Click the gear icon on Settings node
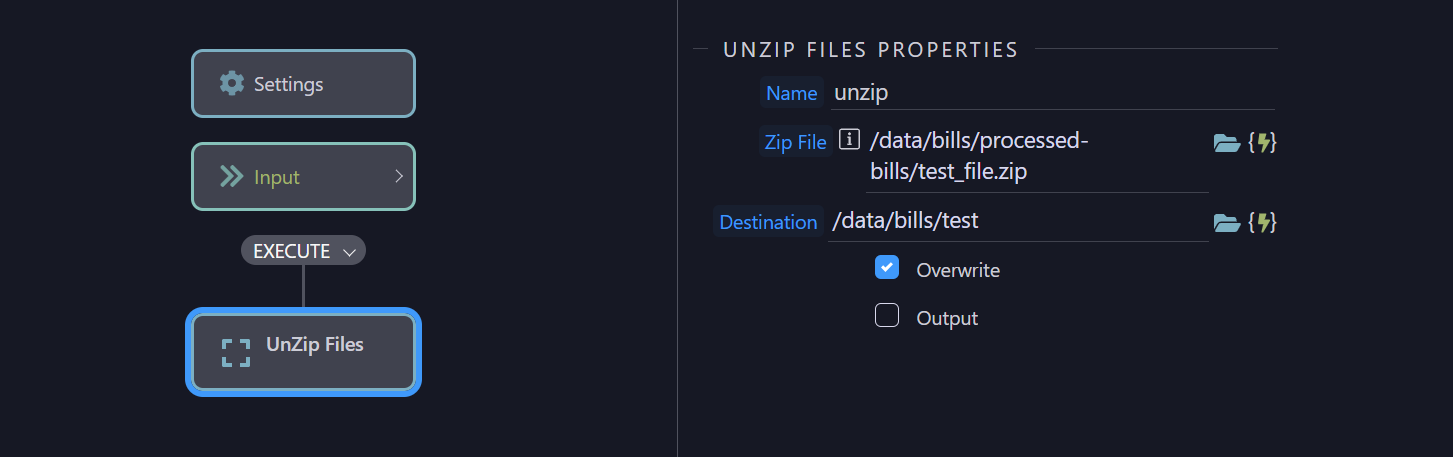This screenshot has width=1453, height=457. (x=232, y=83)
